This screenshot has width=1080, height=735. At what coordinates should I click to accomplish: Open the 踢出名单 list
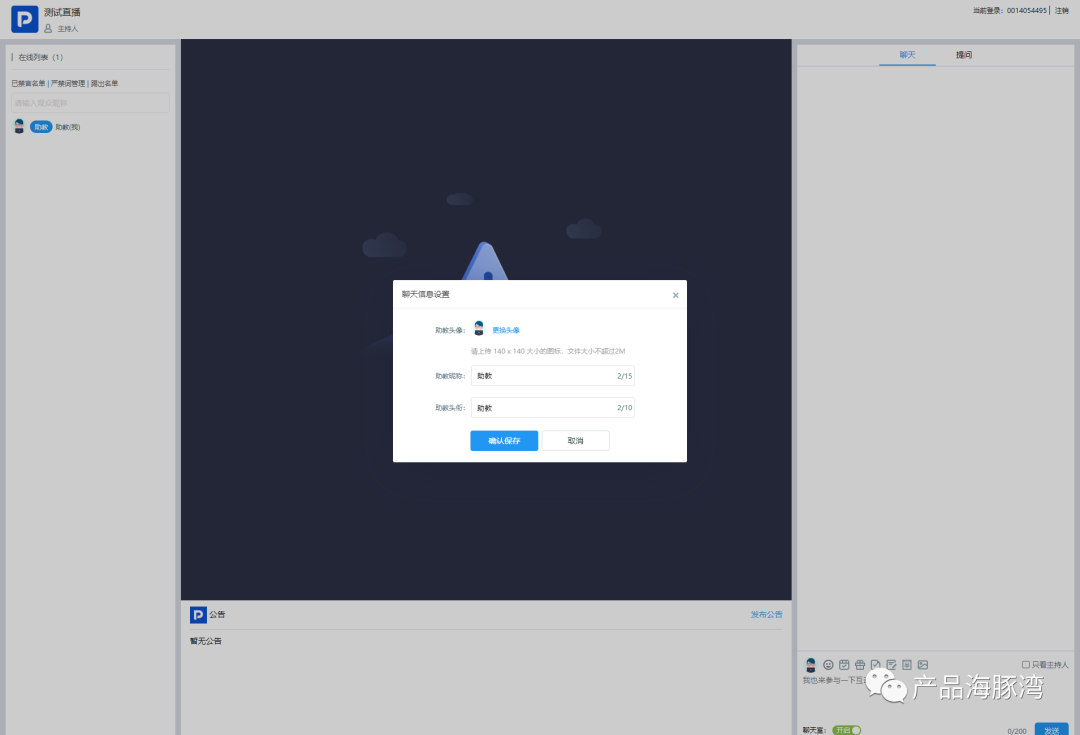tap(105, 83)
